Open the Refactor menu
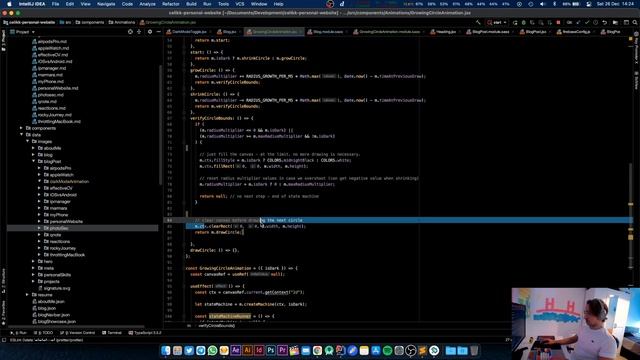Screen dimensions: 640x360 pos(171,4)
